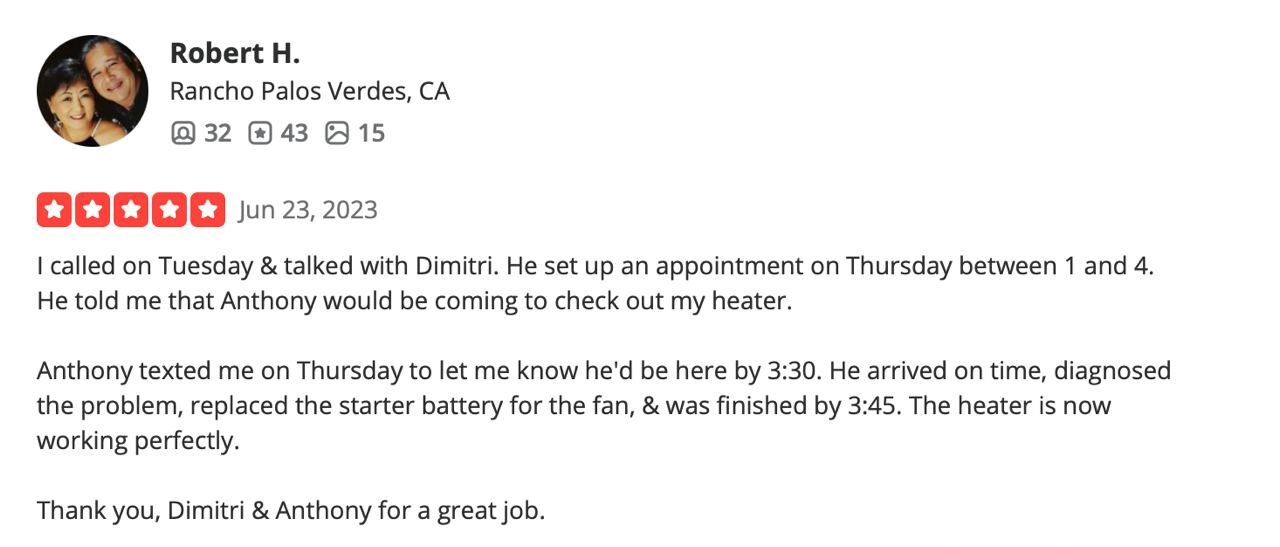Click the photos icon beside 15

pyautogui.click(x=337, y=133)
